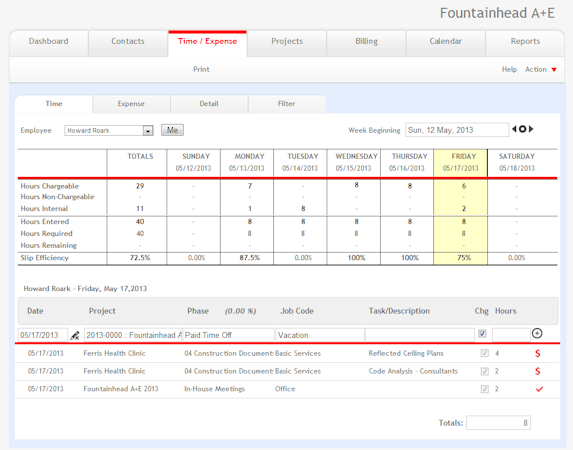The height and width of the screenshot is (450, 573).
Task: Click Friday slip efficiency 75%
Action: point(464,258)
